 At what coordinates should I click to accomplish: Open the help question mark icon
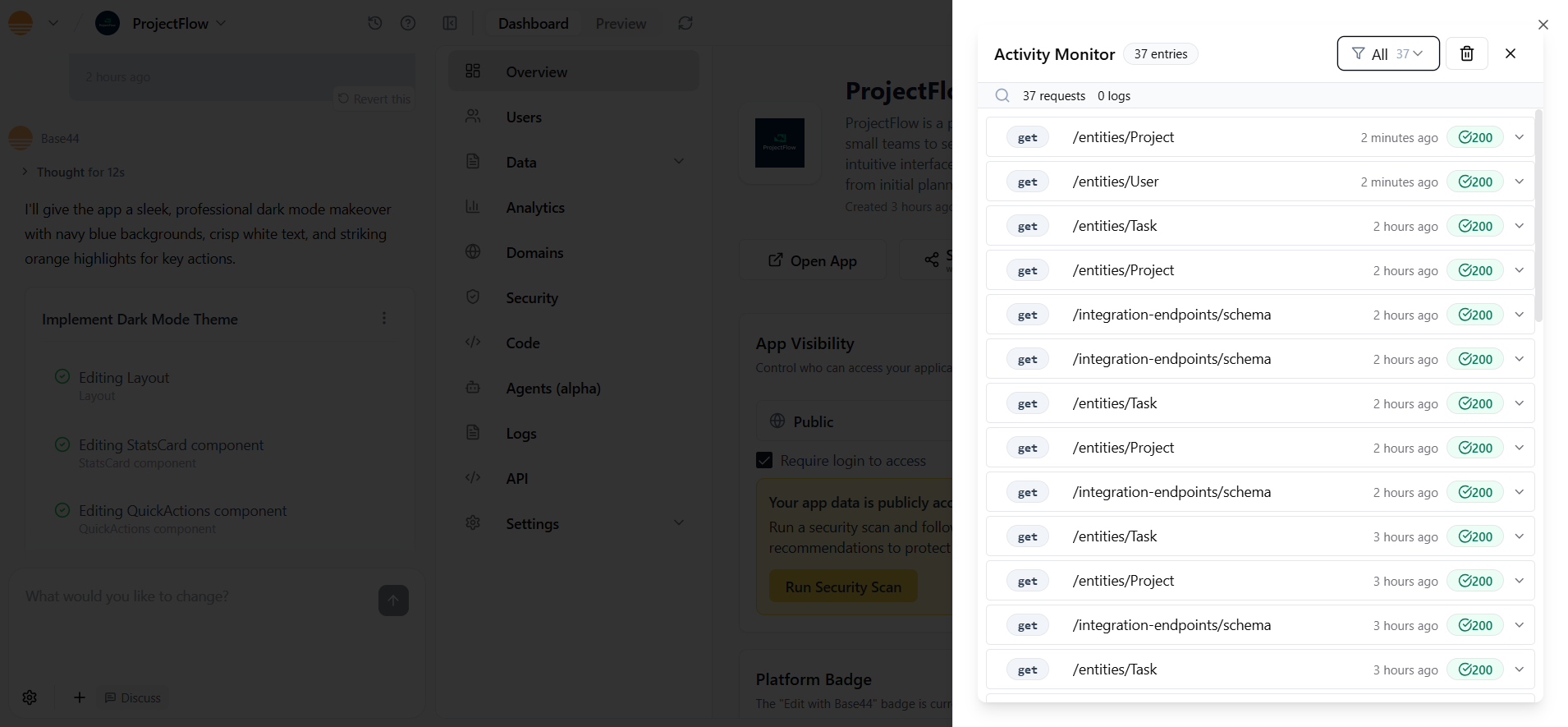pyautogui.click(x=408, y=23)
